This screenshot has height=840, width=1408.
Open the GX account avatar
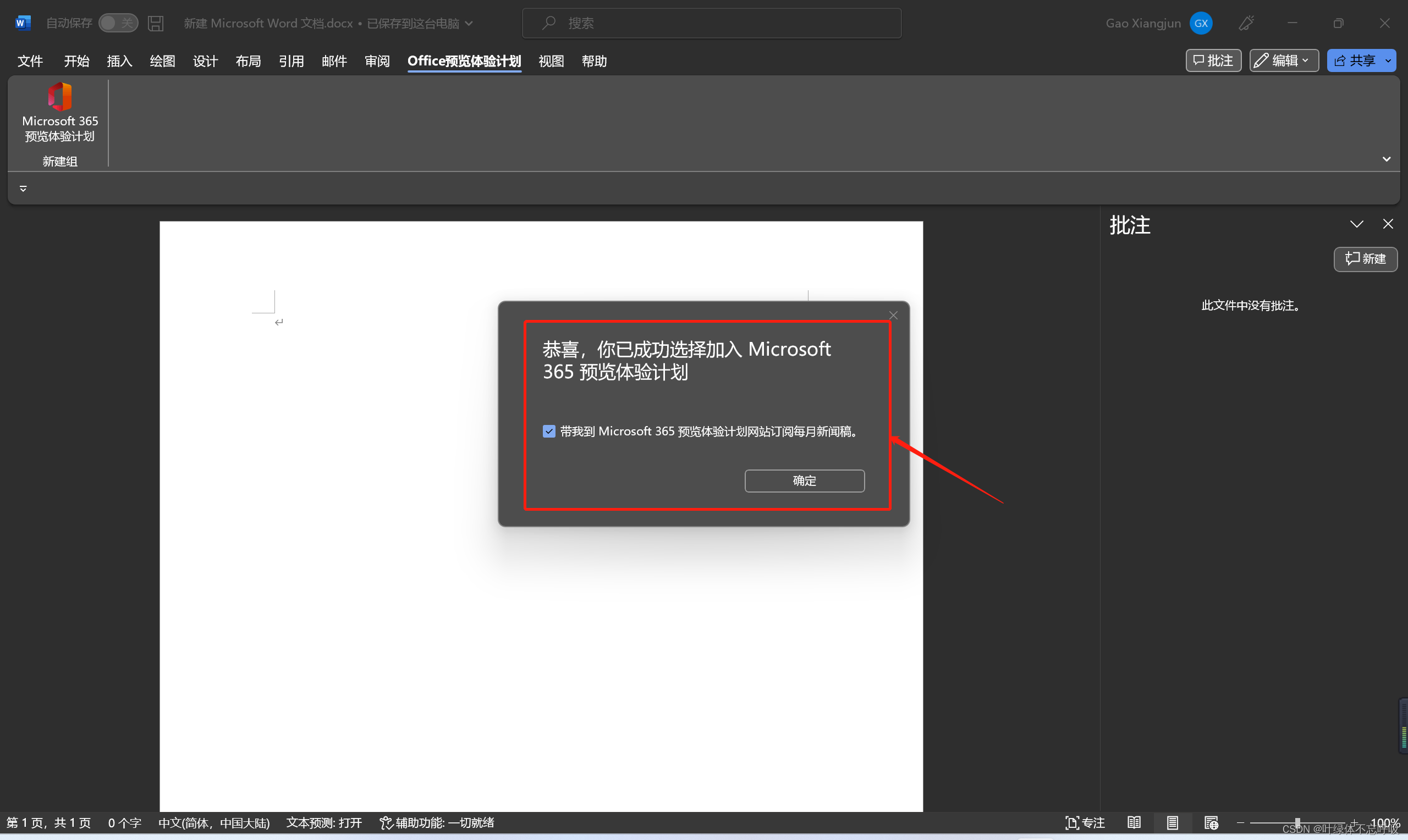[1201, 23]
